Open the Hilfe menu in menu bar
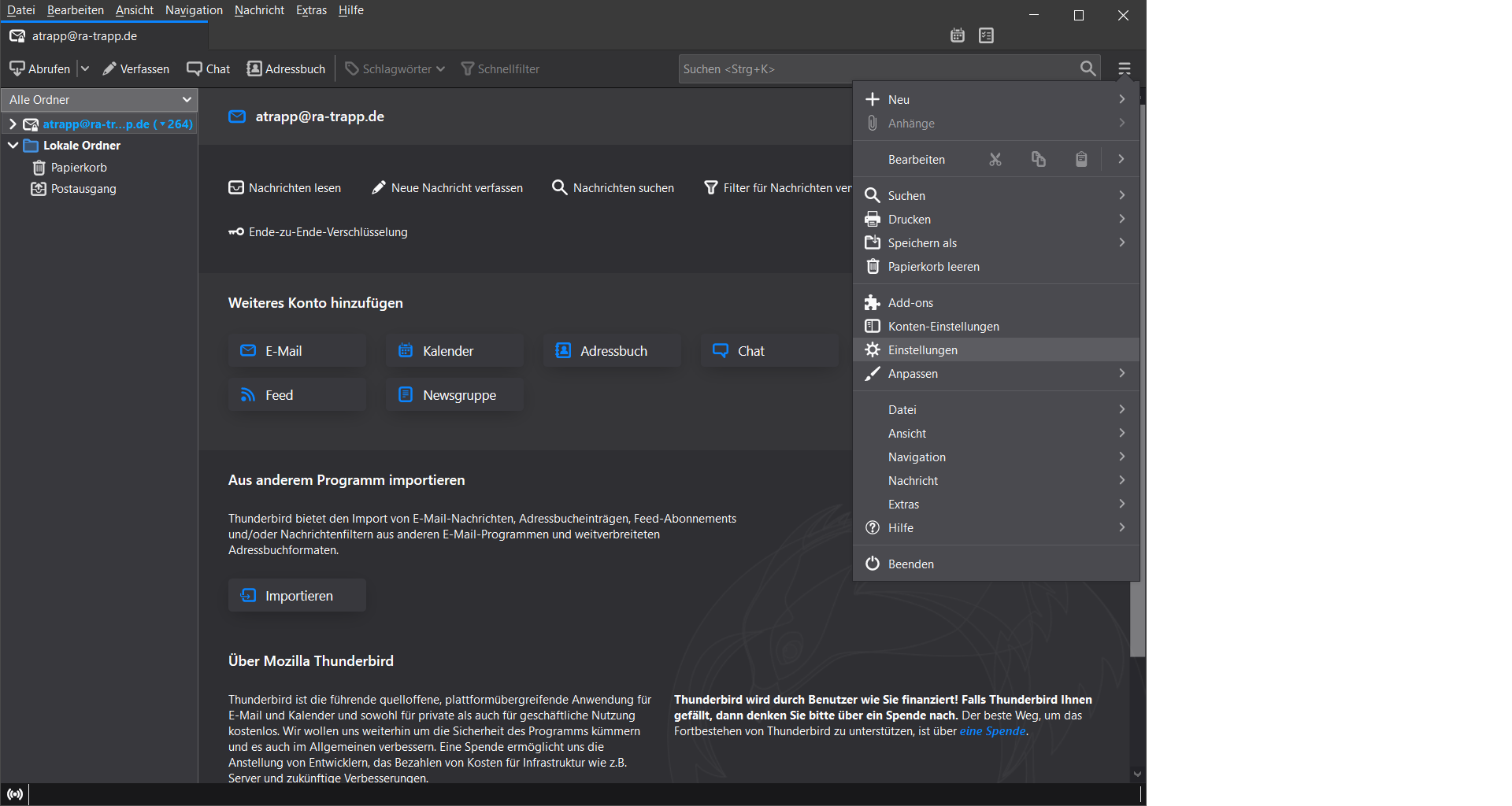1512x806 pixels. tap(351, 10)
